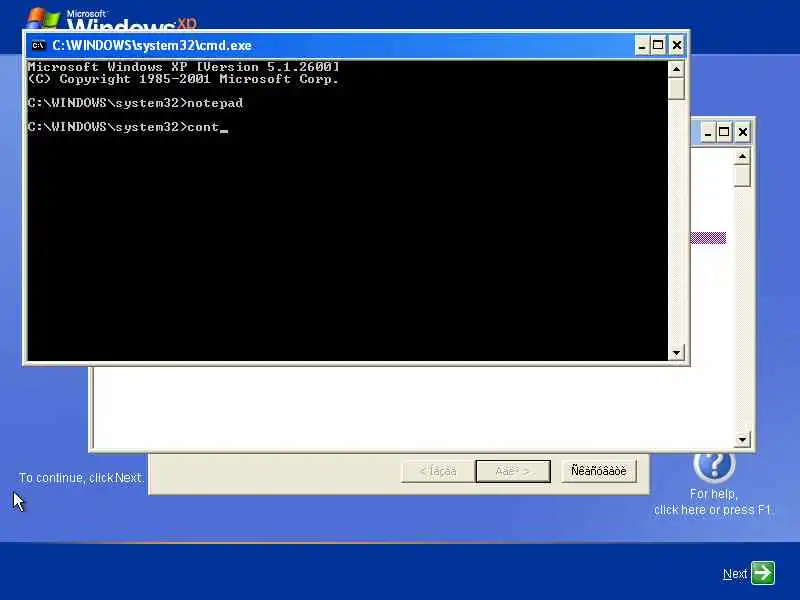
Task: Minimize the cmd.exe window
Action: (642, 45)
